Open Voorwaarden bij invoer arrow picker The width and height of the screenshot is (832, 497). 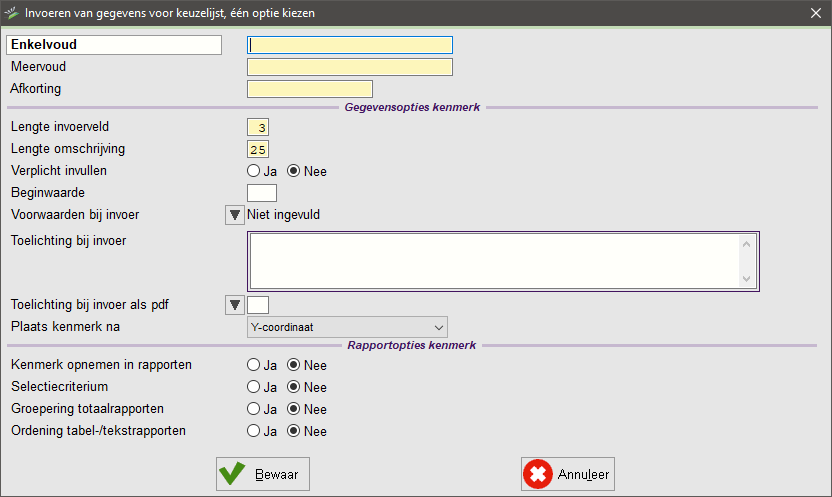click(234, 215)
